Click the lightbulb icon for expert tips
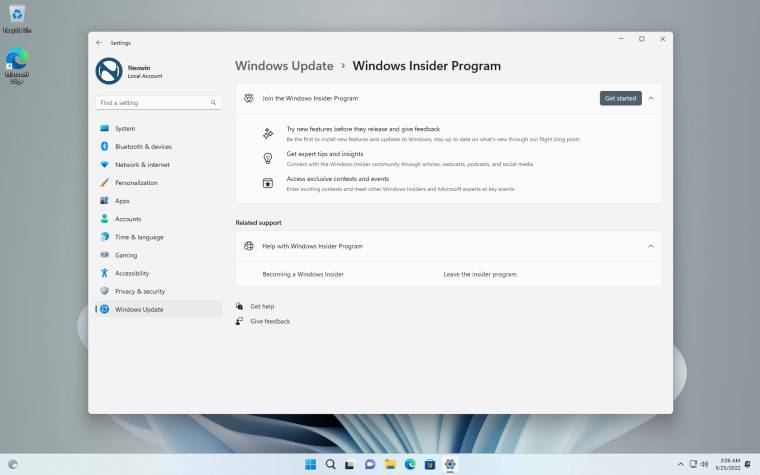This screenshot has height=475, width=760. (268, 158)
